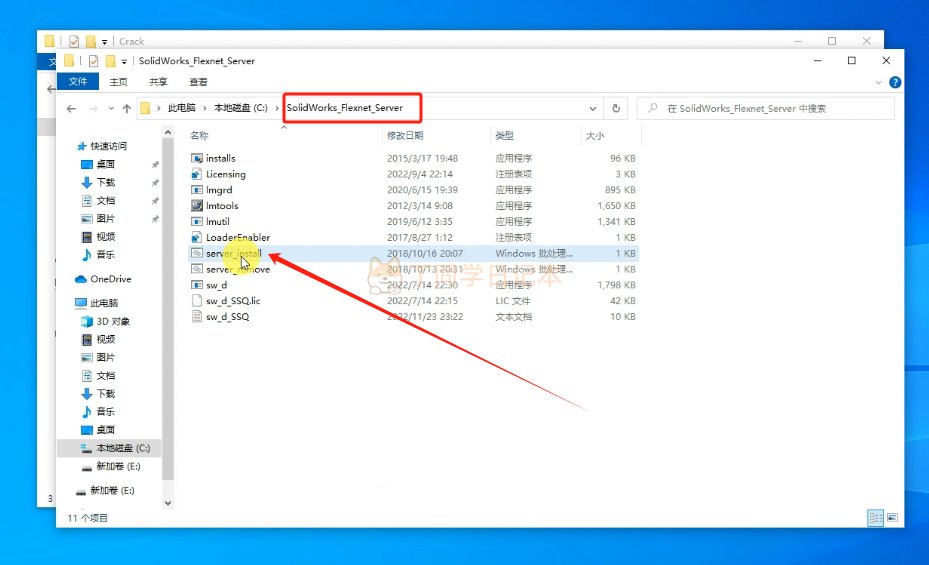The height and width of the screenshot is (565, 929).
Task: Select the lmtools application icon
Action: pyautogui.click(x=197, y=205)
